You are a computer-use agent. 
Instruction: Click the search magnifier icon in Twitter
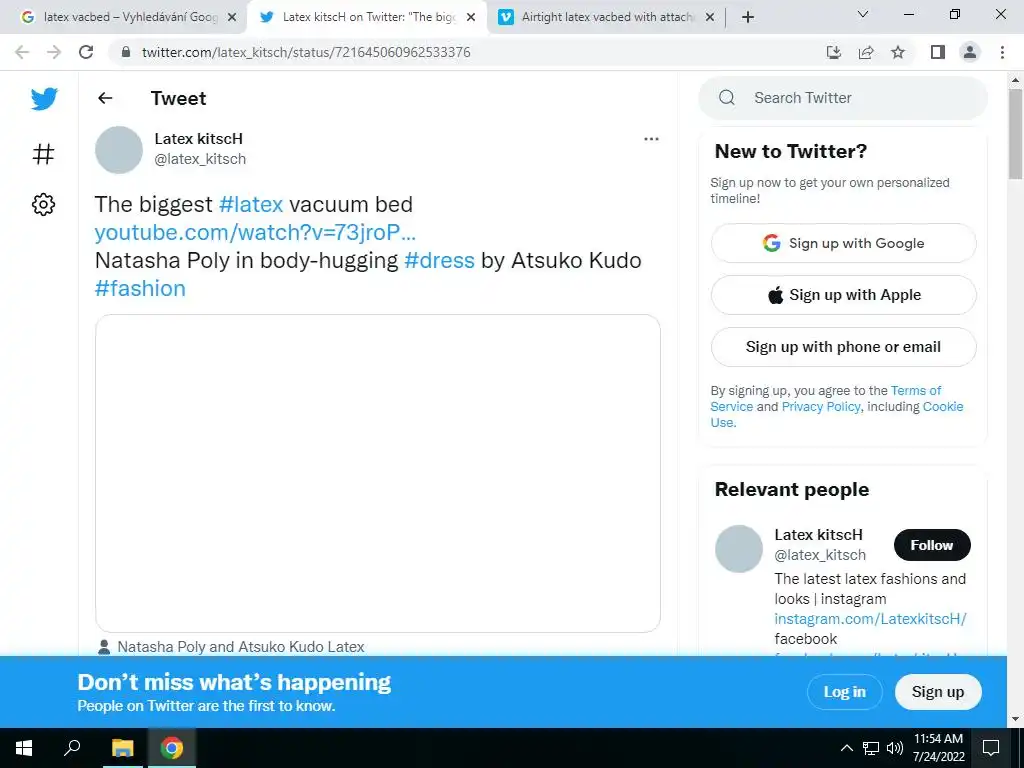(x=727, y=97)
